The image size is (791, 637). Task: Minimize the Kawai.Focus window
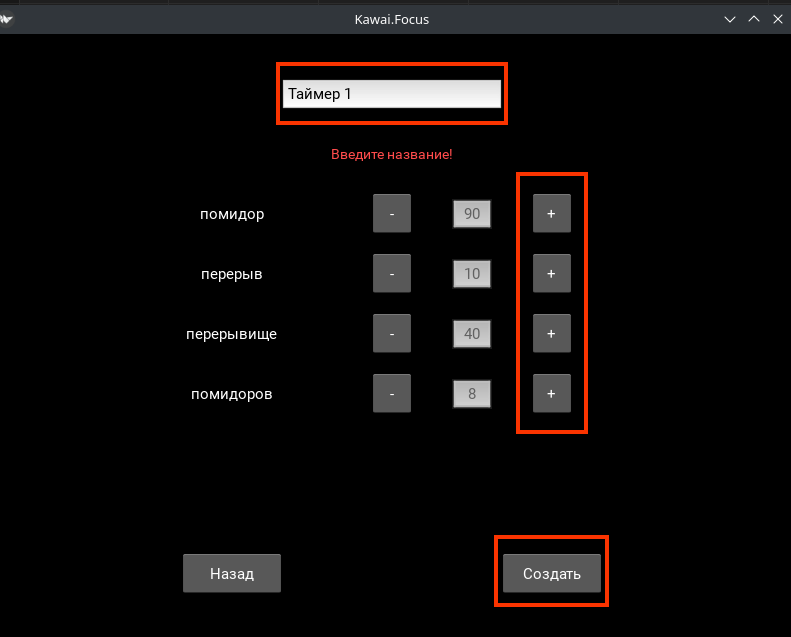tap(731, 19)
